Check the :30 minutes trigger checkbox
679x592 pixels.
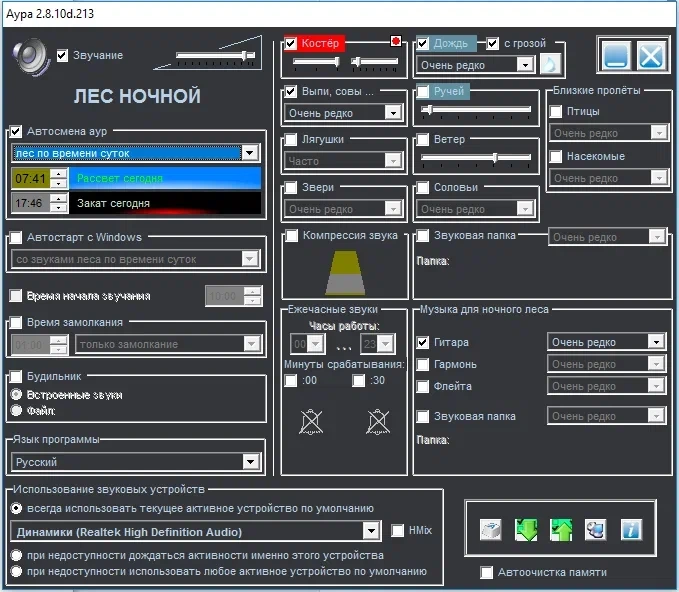pyautogui.click(x=359, y=381)
